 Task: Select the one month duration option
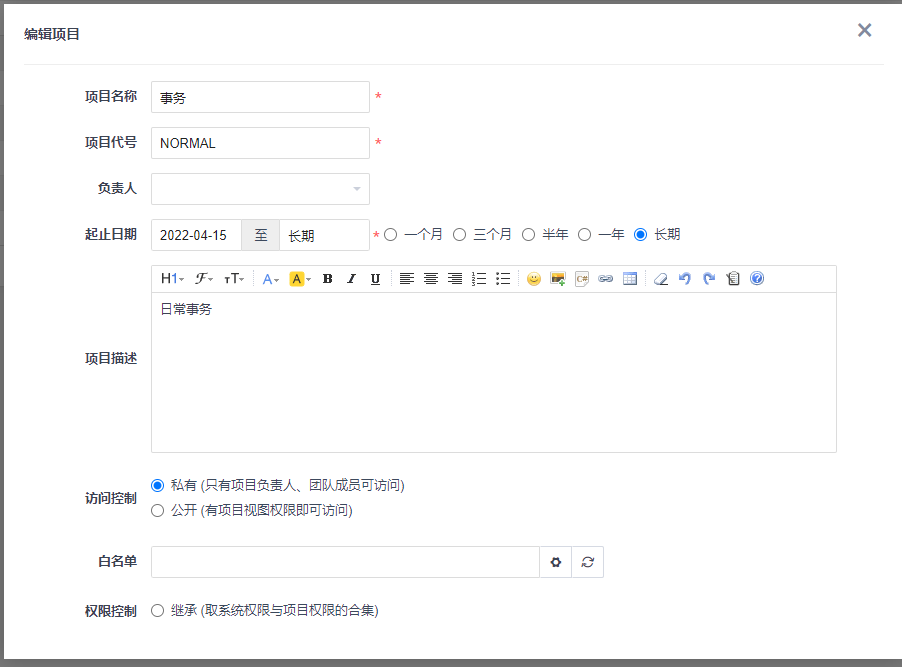click(391, 235)
